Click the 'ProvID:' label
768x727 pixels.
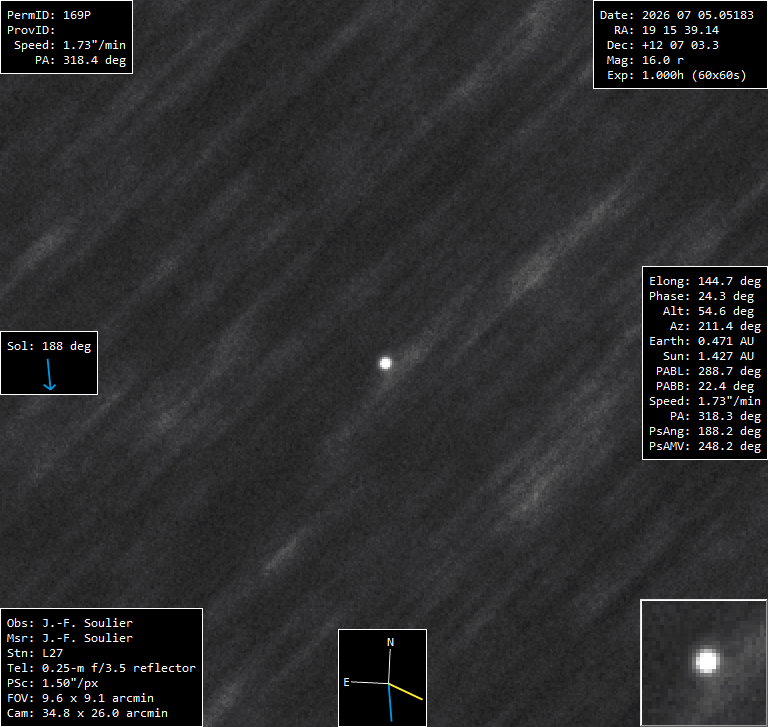click(31, 30)
